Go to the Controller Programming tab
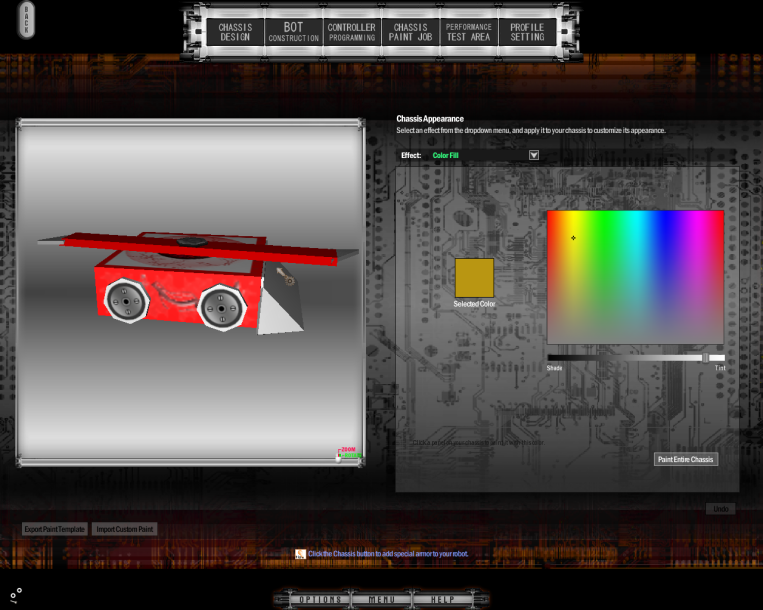This screenshot has width=763, height=610. 352,32
